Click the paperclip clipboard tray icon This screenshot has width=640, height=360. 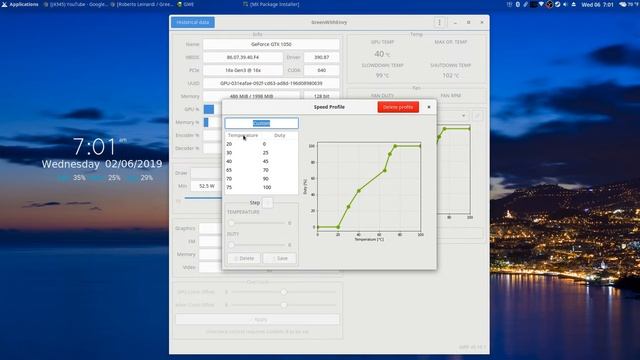[x=526, y=4]
